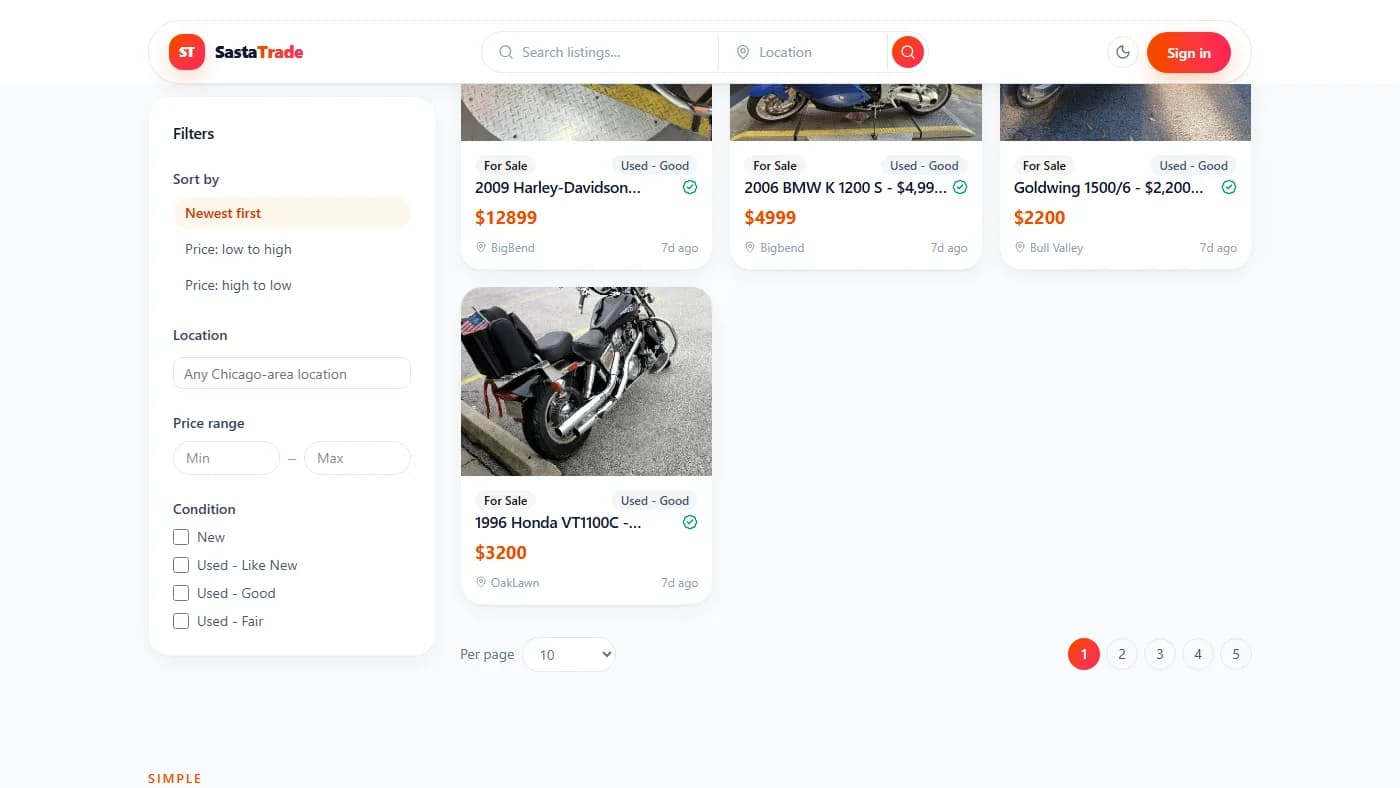Open the BMW K 1200 S listing photo

click(x=856, y=112)
